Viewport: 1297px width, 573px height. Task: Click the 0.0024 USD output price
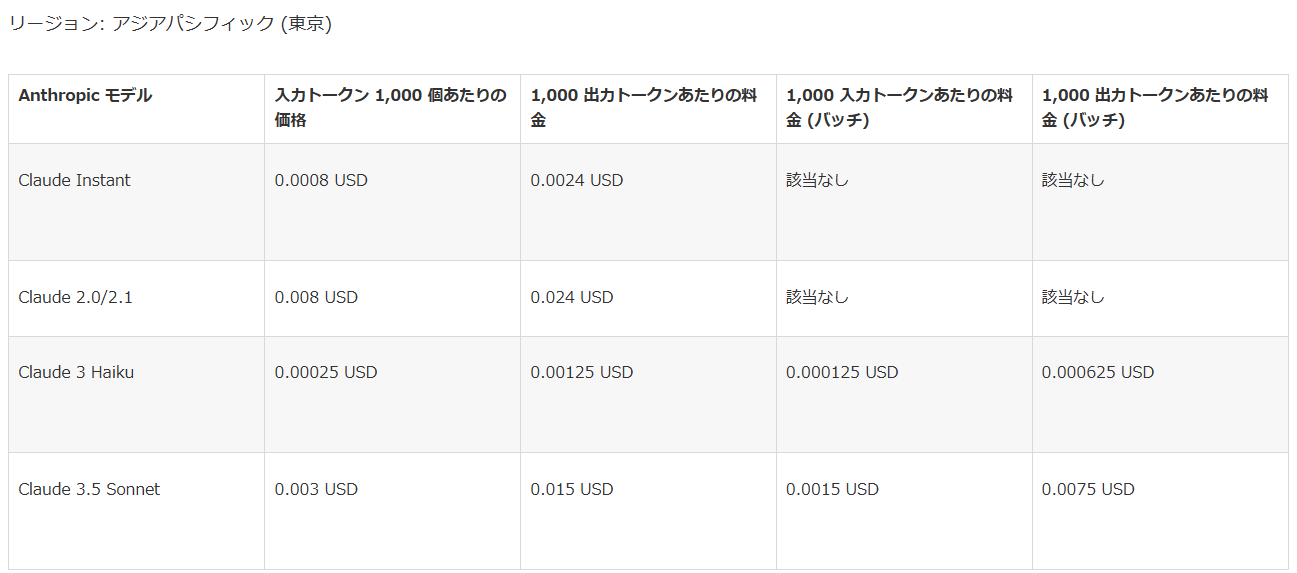click(x=577, y=180)
